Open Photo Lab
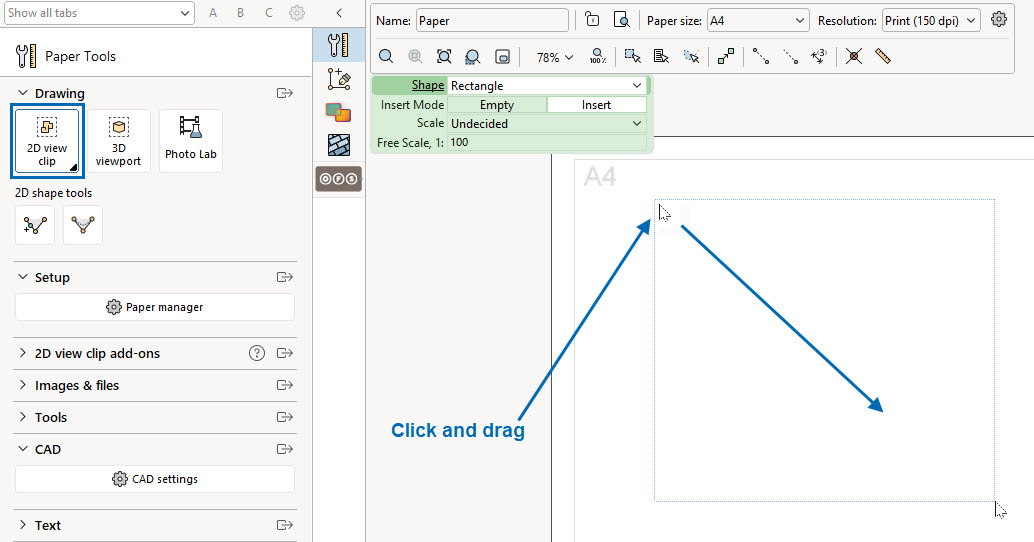Image resolution: width=1034 pixels, height=542 pixels. tap(191, 141)
